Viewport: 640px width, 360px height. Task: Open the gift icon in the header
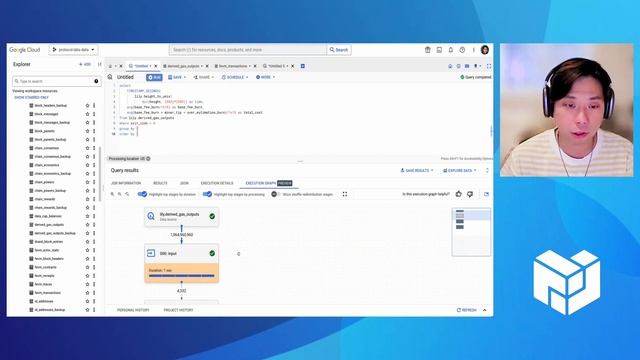pyautogui.click(x=428, y=50)
